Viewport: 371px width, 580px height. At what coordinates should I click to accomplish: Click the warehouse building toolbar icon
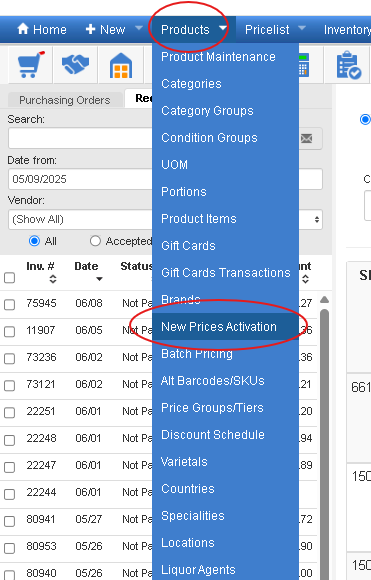pyautogui.click(x=121, y=65)
